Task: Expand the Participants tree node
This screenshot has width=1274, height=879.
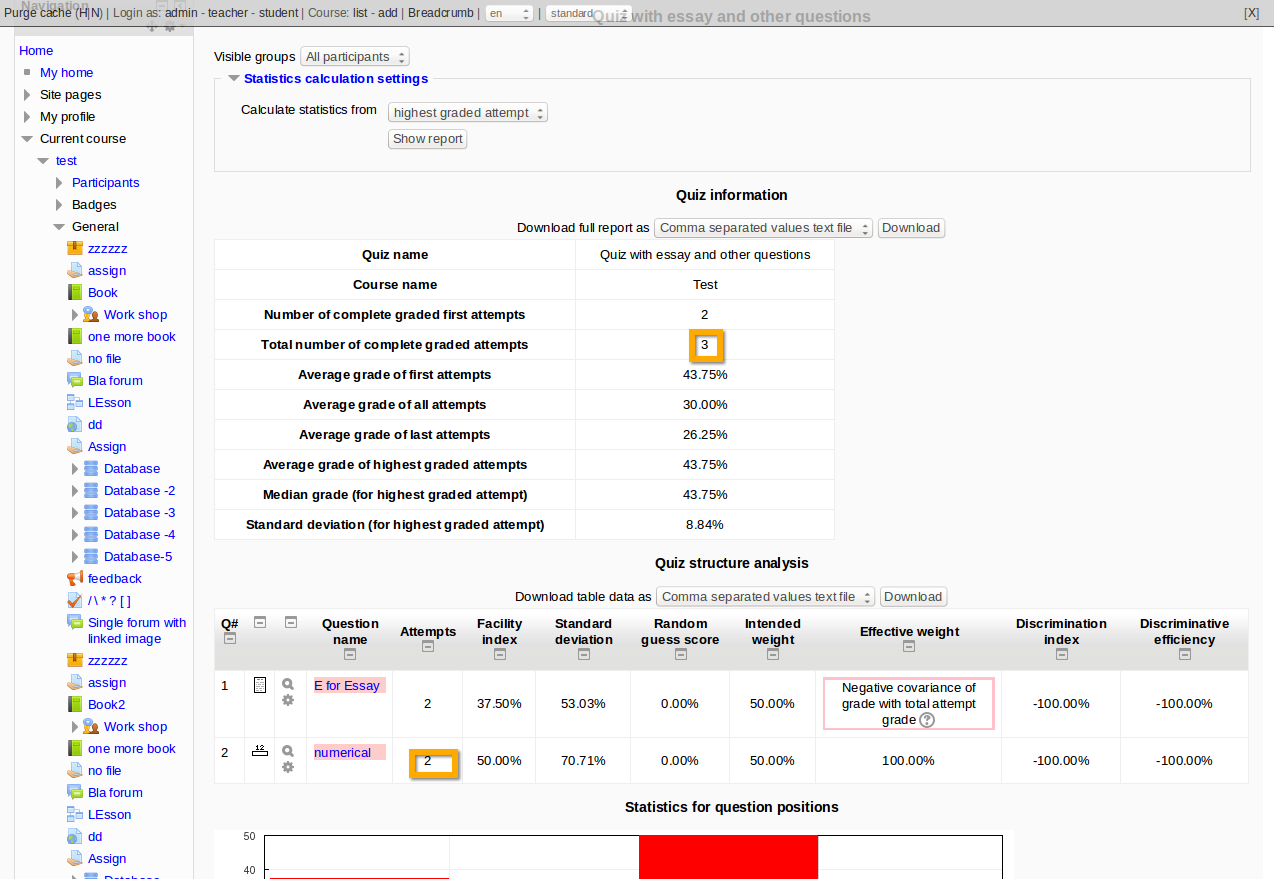Action: pos(59,183)
